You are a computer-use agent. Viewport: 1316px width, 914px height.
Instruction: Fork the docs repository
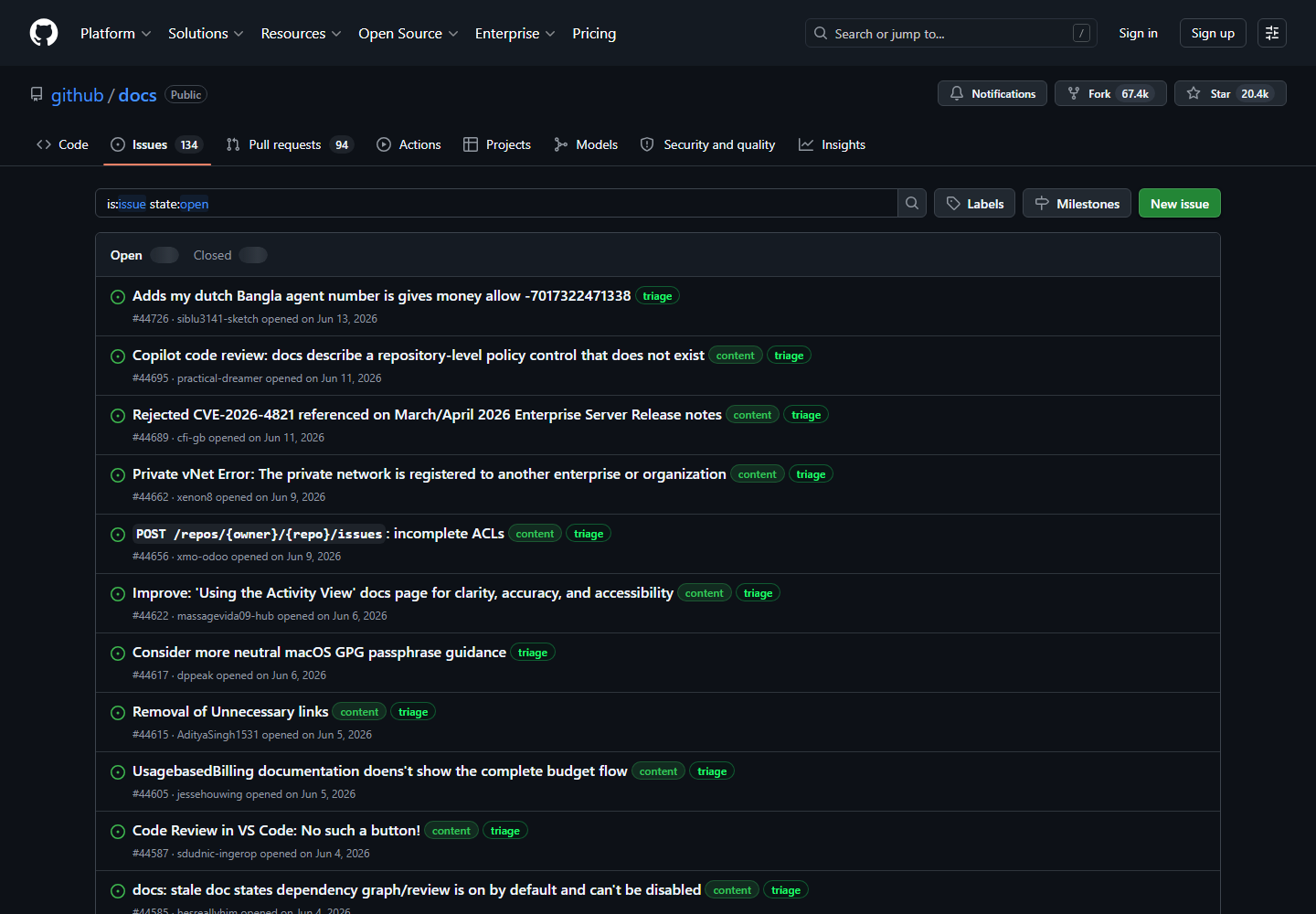[1110, 93]
